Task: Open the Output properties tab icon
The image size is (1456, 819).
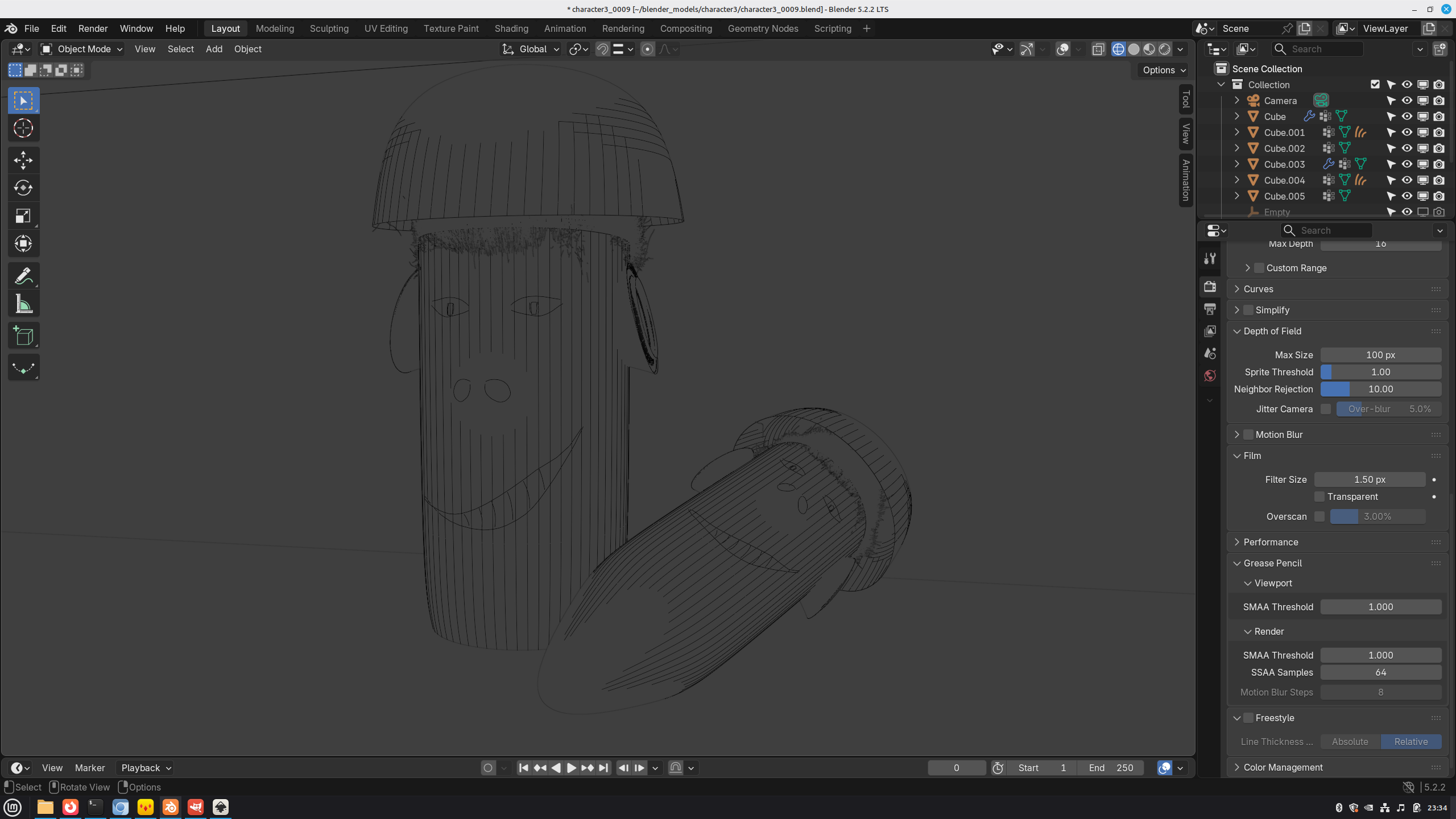Action: point(1210,309)
